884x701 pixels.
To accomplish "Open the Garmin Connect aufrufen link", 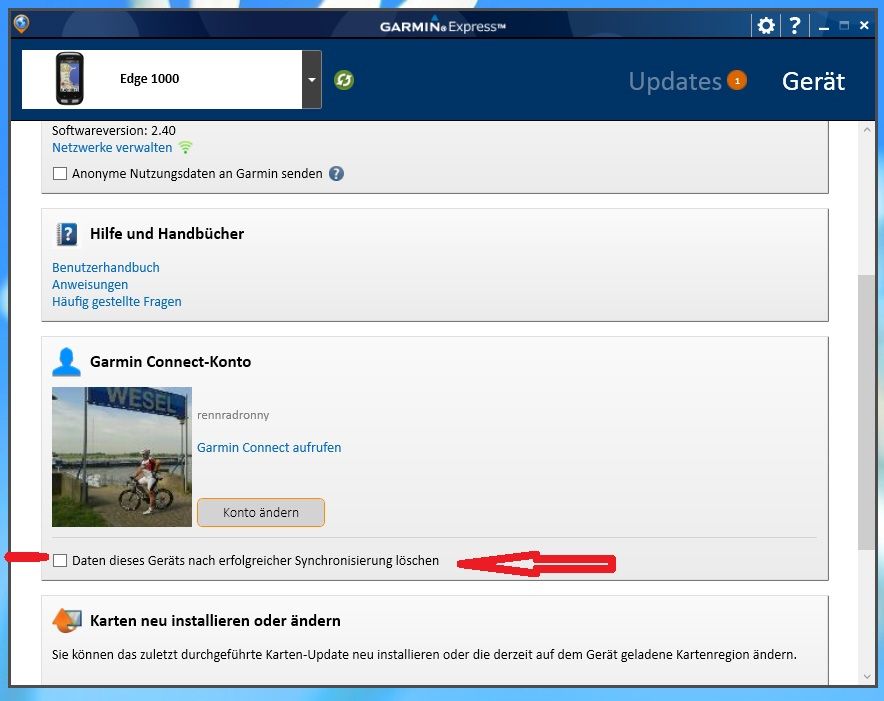I will coord(269,448).
